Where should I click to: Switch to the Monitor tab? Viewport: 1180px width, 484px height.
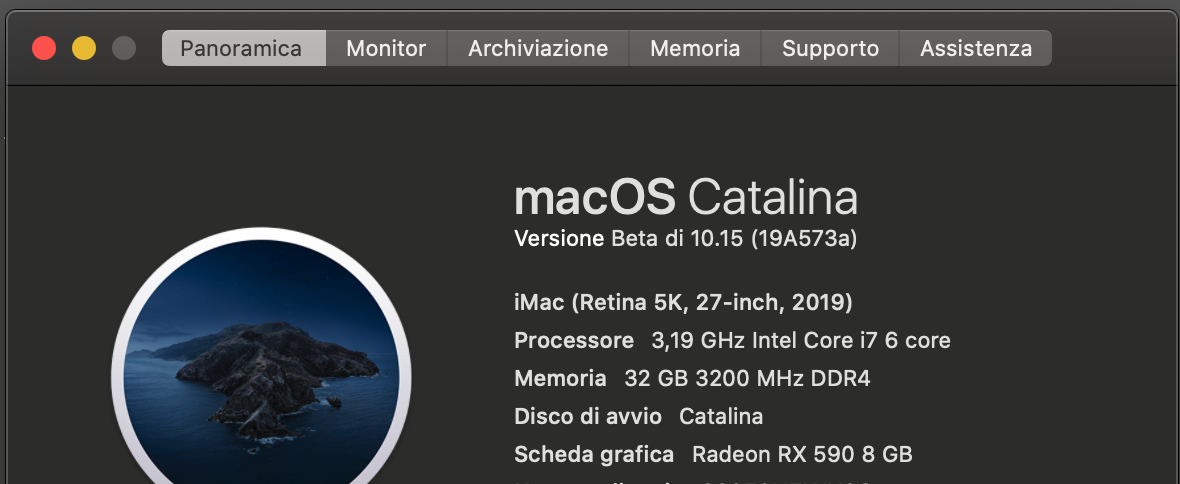click(386, 48)
